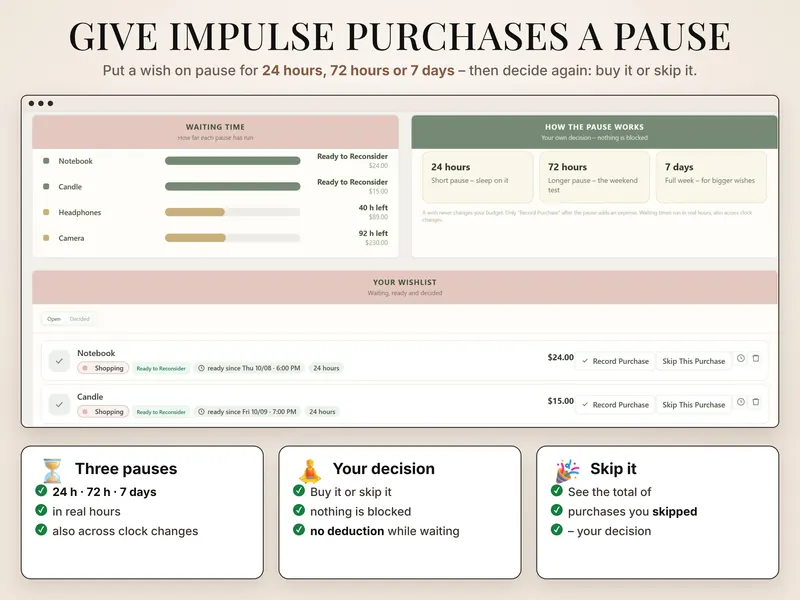
Task: Click green checkmark next to 'nothing is blocked'
Action: pos(299,510)
